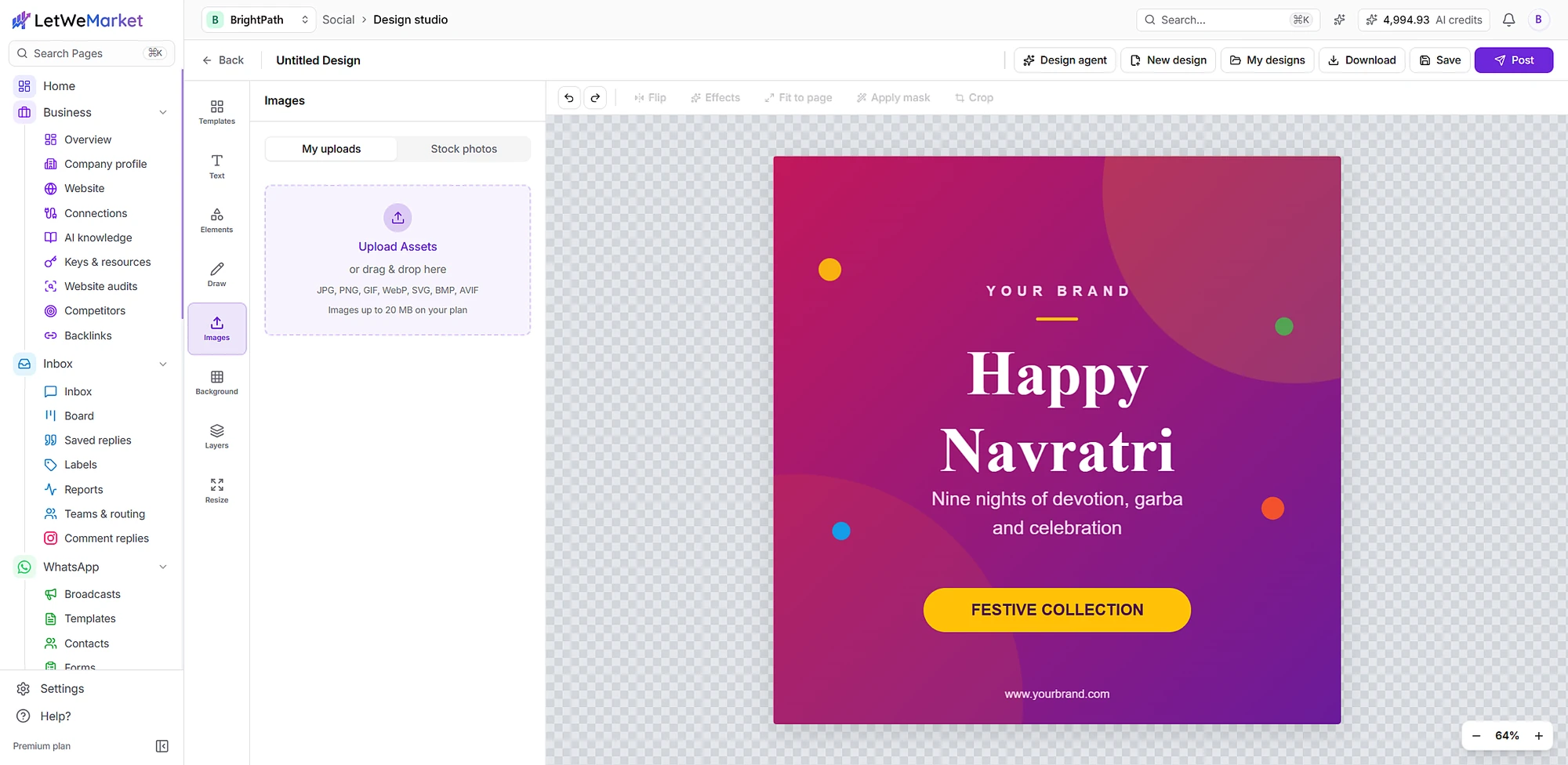This screenshot has height=765, width=1568.
Task: Open the Background tool panel
Action: pos(217,382)
